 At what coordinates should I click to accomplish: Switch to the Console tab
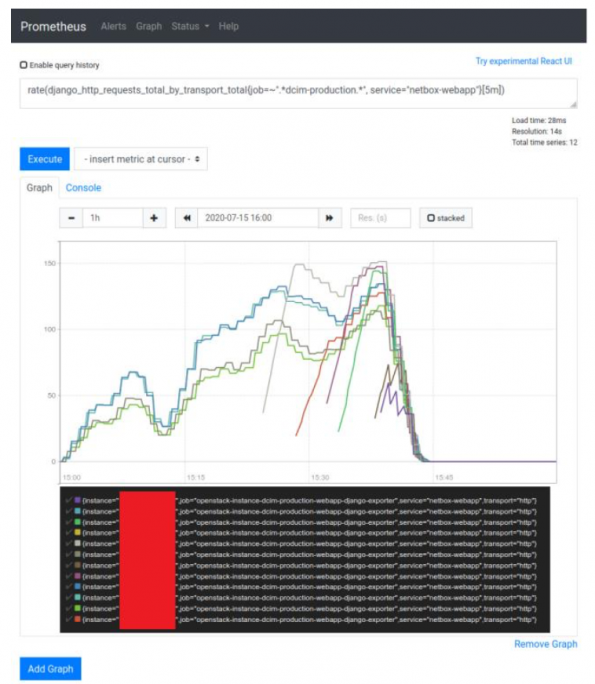(83, 188)
